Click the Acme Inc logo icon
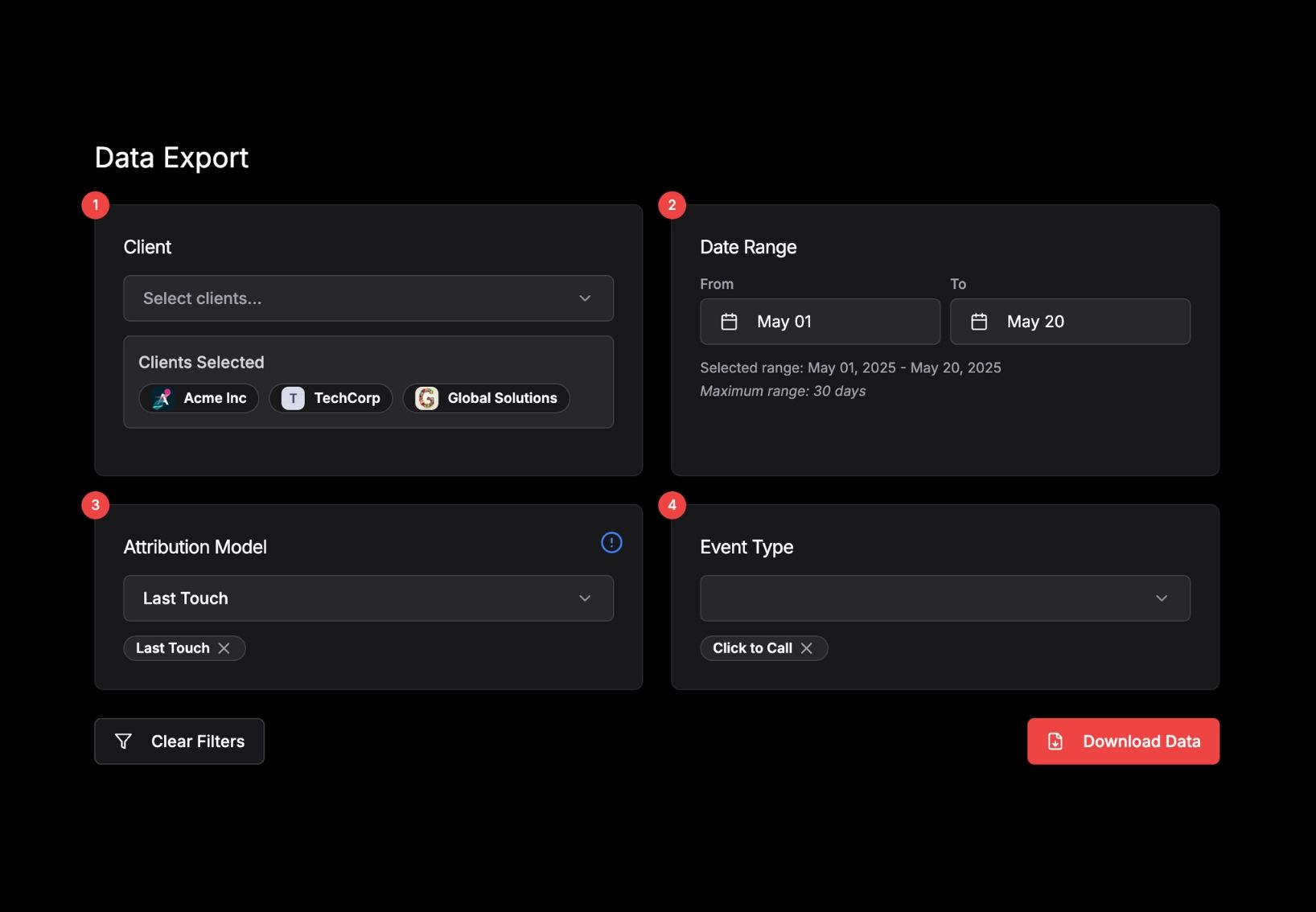1316x912 pixels. 162,398
